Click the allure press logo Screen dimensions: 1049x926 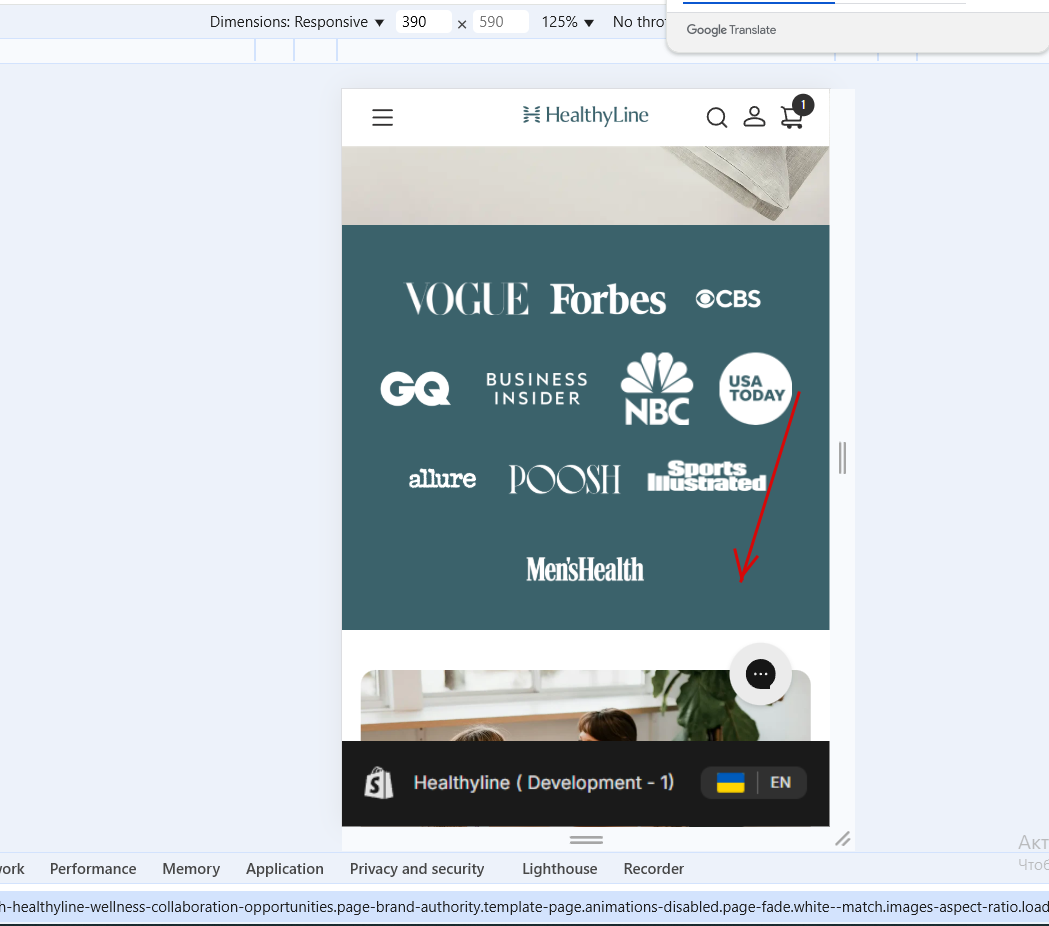tap(442, 478)
